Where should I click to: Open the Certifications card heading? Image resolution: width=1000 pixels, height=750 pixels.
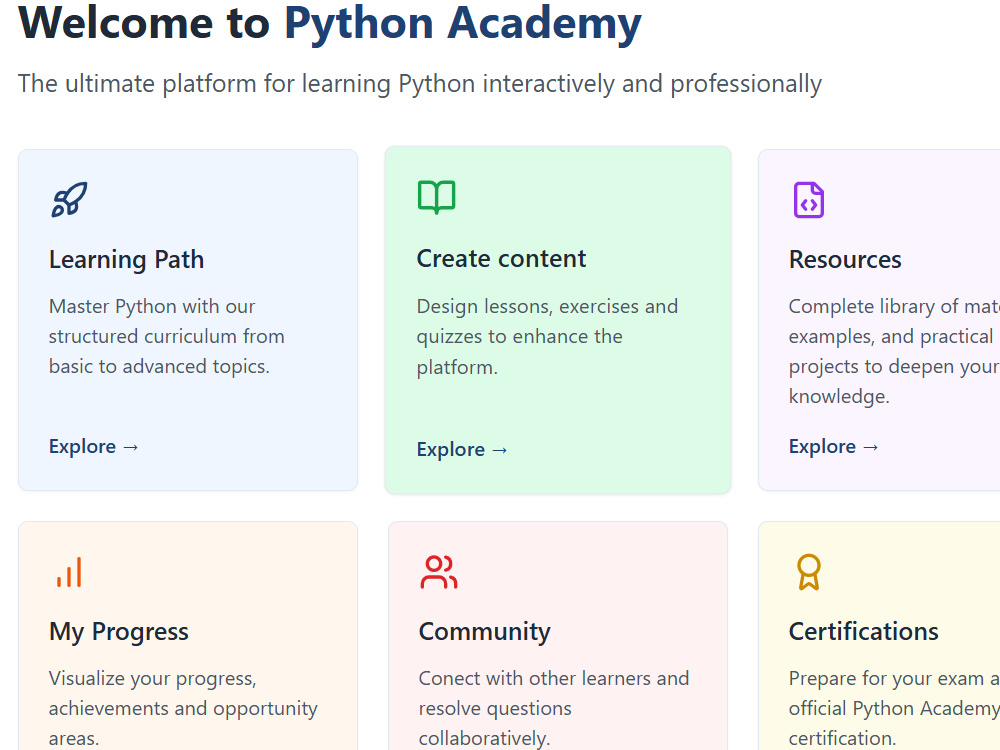point(864,631)
